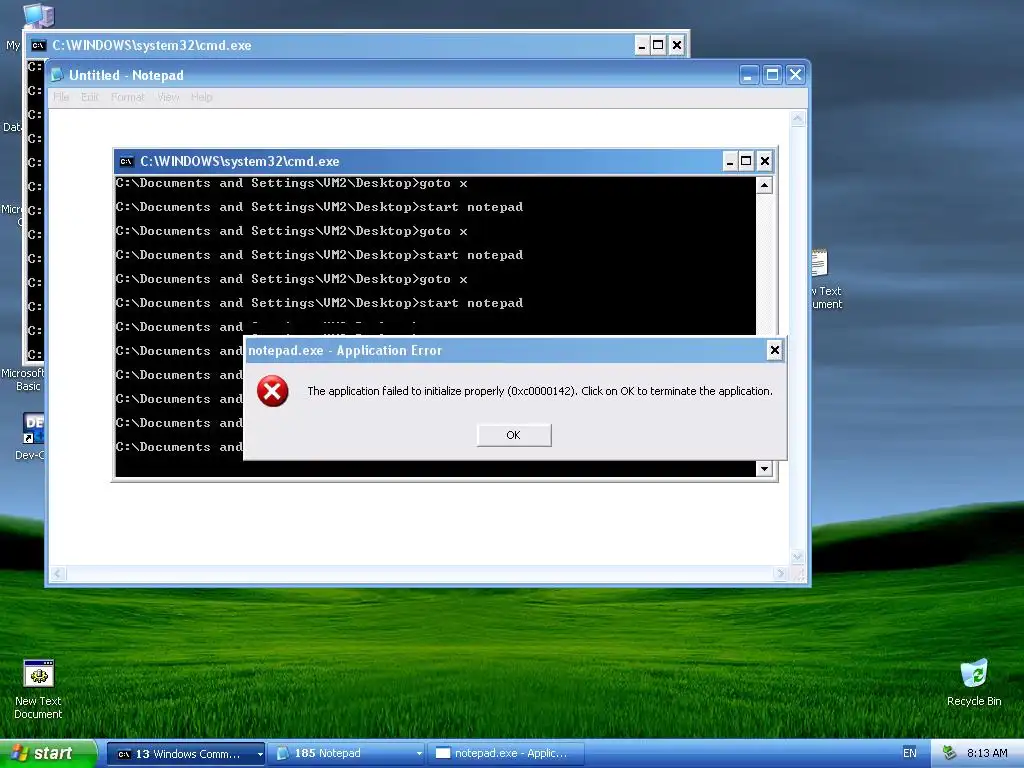This screenshot has height=768, width=1024.
Task: Open the File menu in Notepad
Action: pyautogui.click(x=61, y=97)
